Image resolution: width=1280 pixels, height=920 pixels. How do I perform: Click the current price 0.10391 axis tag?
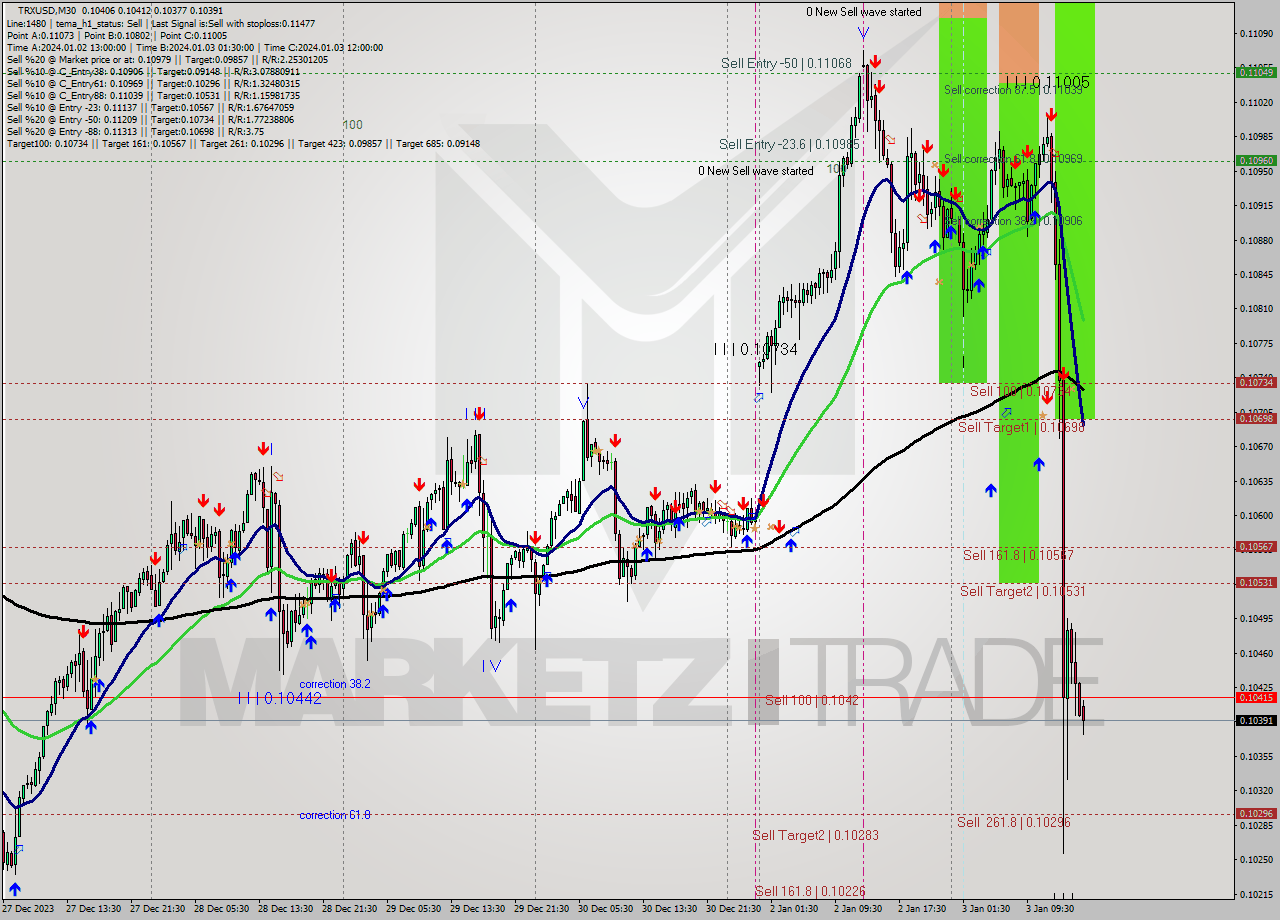(1256, 720)
